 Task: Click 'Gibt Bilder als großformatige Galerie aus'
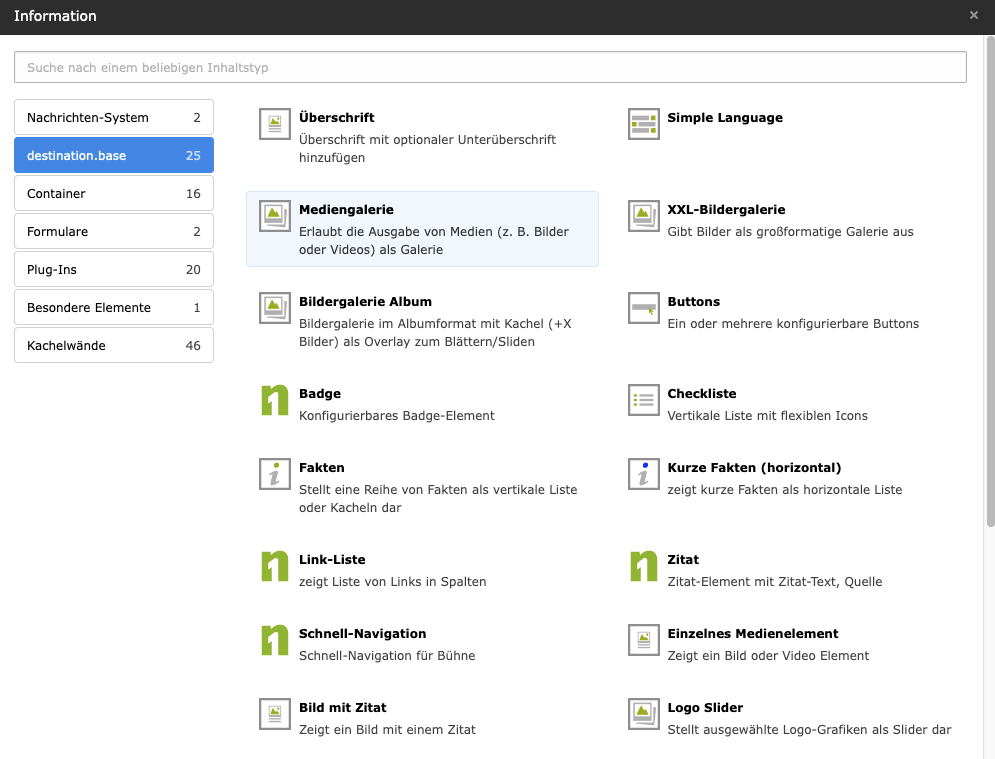(790, 232)
